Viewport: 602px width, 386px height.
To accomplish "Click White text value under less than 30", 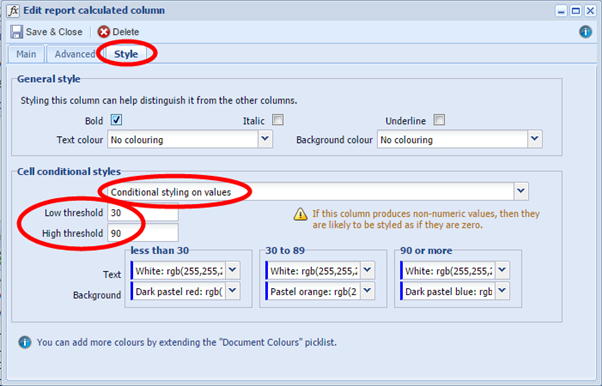I will click(179, 271).
